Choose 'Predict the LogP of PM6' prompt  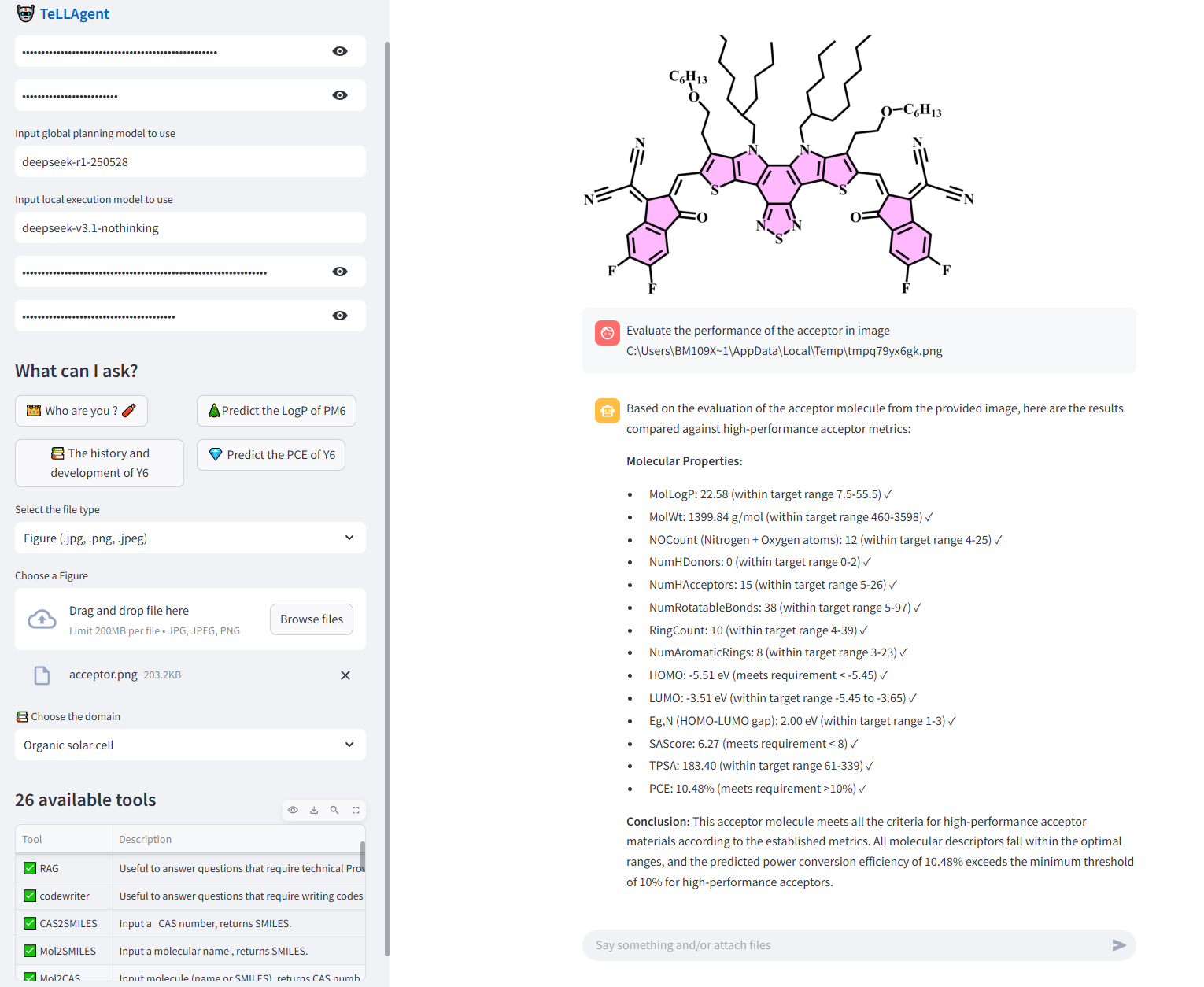276,411
